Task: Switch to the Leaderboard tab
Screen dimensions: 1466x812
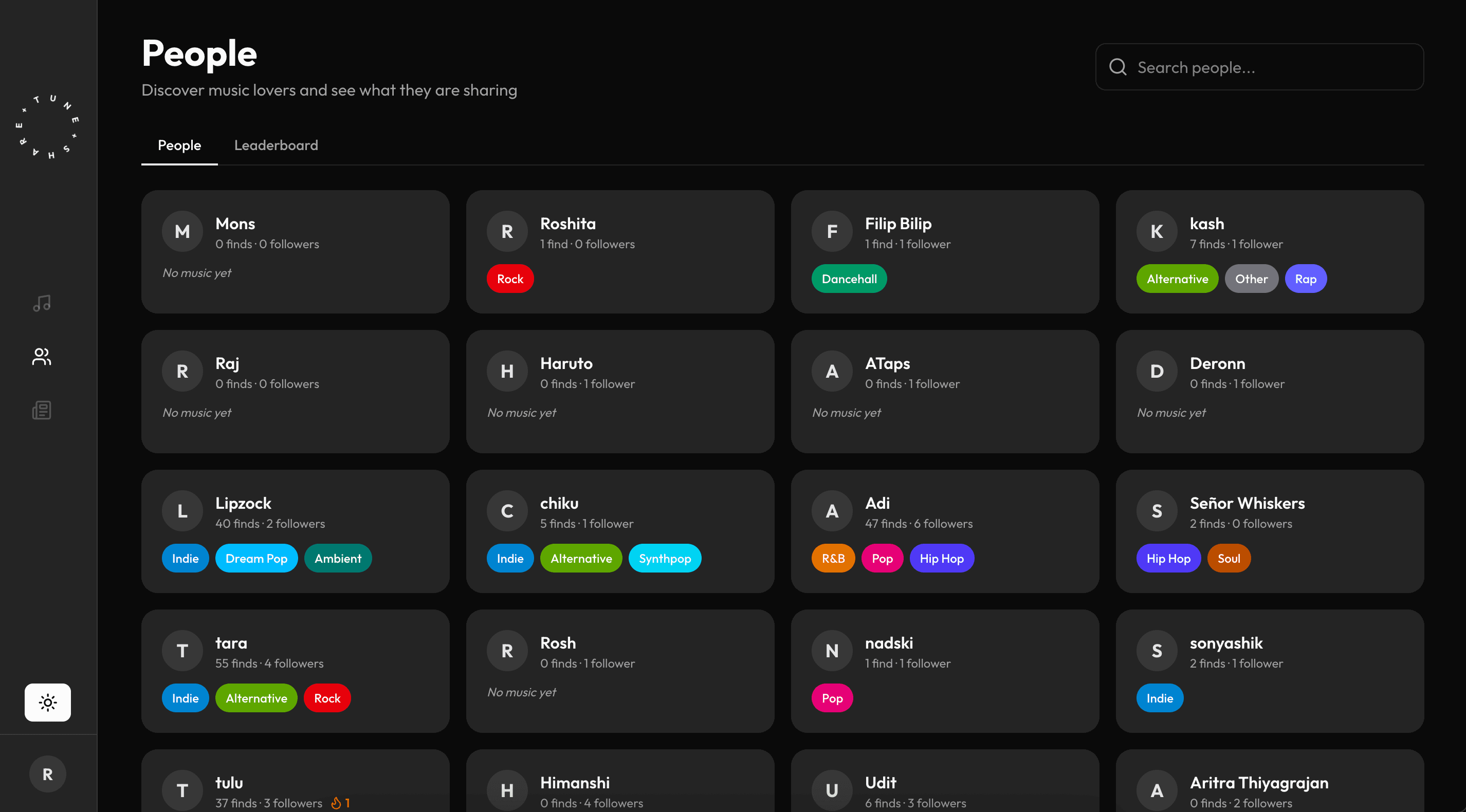Action: pyautogui.click(x=276, y=145)
